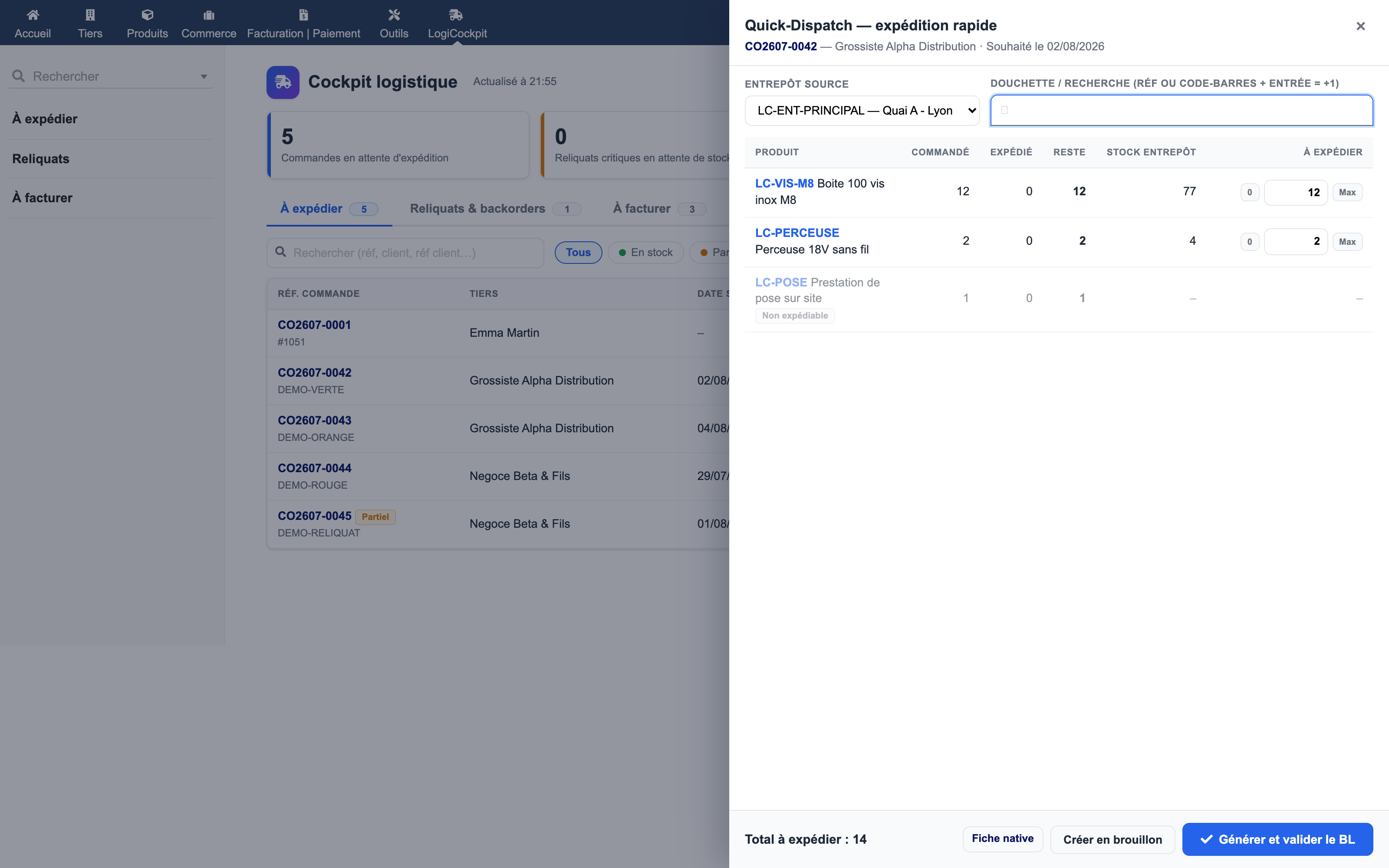Click the Commandes en attente d'expédition card
Image resolution: width=1389 pixels, height=868 pixels.
click(398, 145)
